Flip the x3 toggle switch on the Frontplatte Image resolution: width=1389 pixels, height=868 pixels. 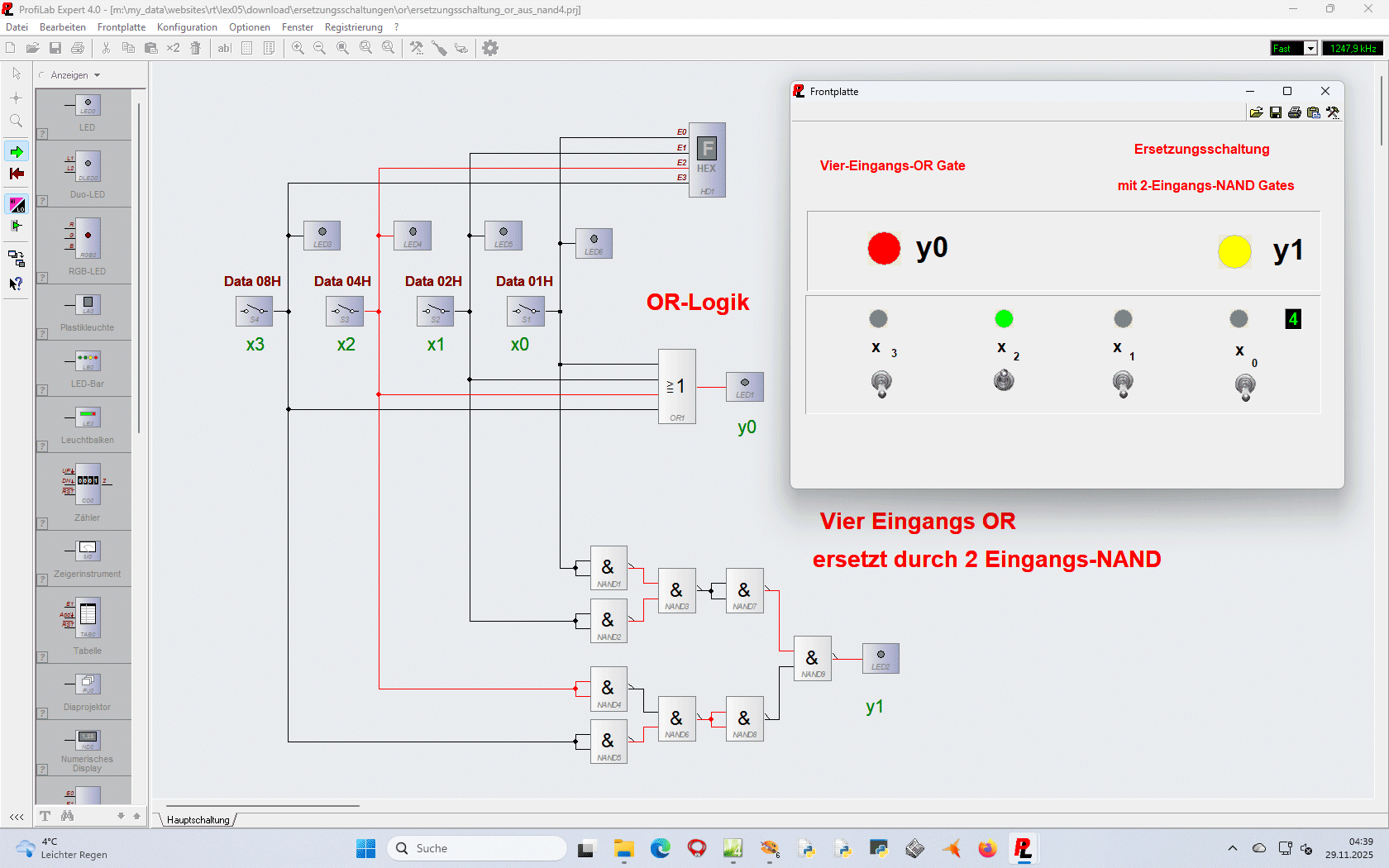click(x=881, y=384)
